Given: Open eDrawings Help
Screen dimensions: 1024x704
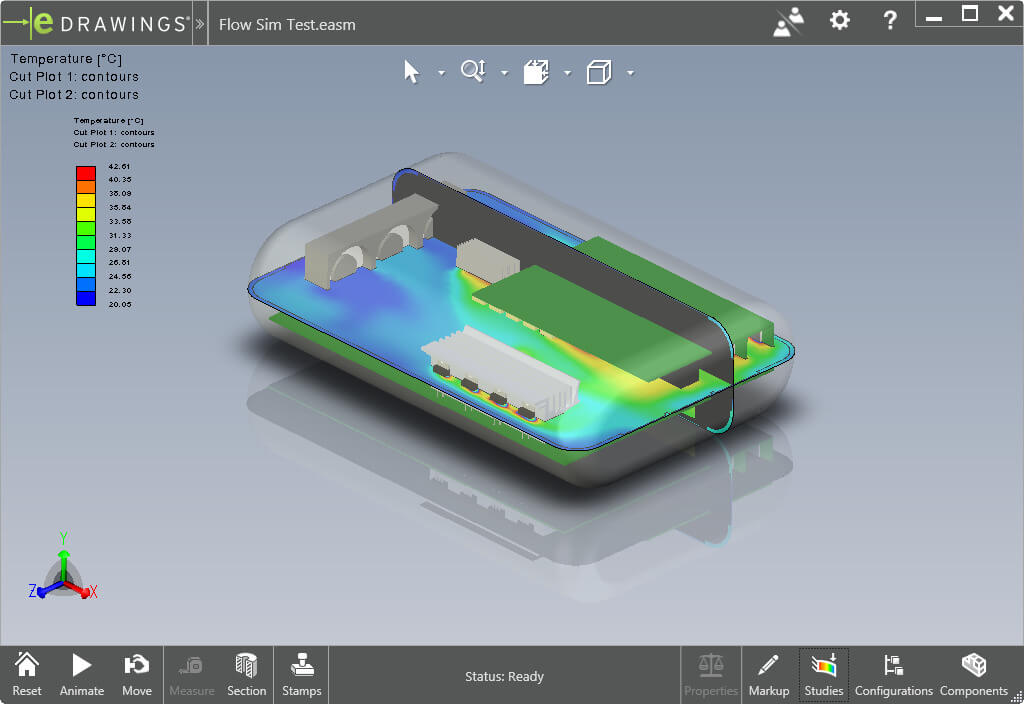Looking at the screenshot, I should (x=889, y=19).
